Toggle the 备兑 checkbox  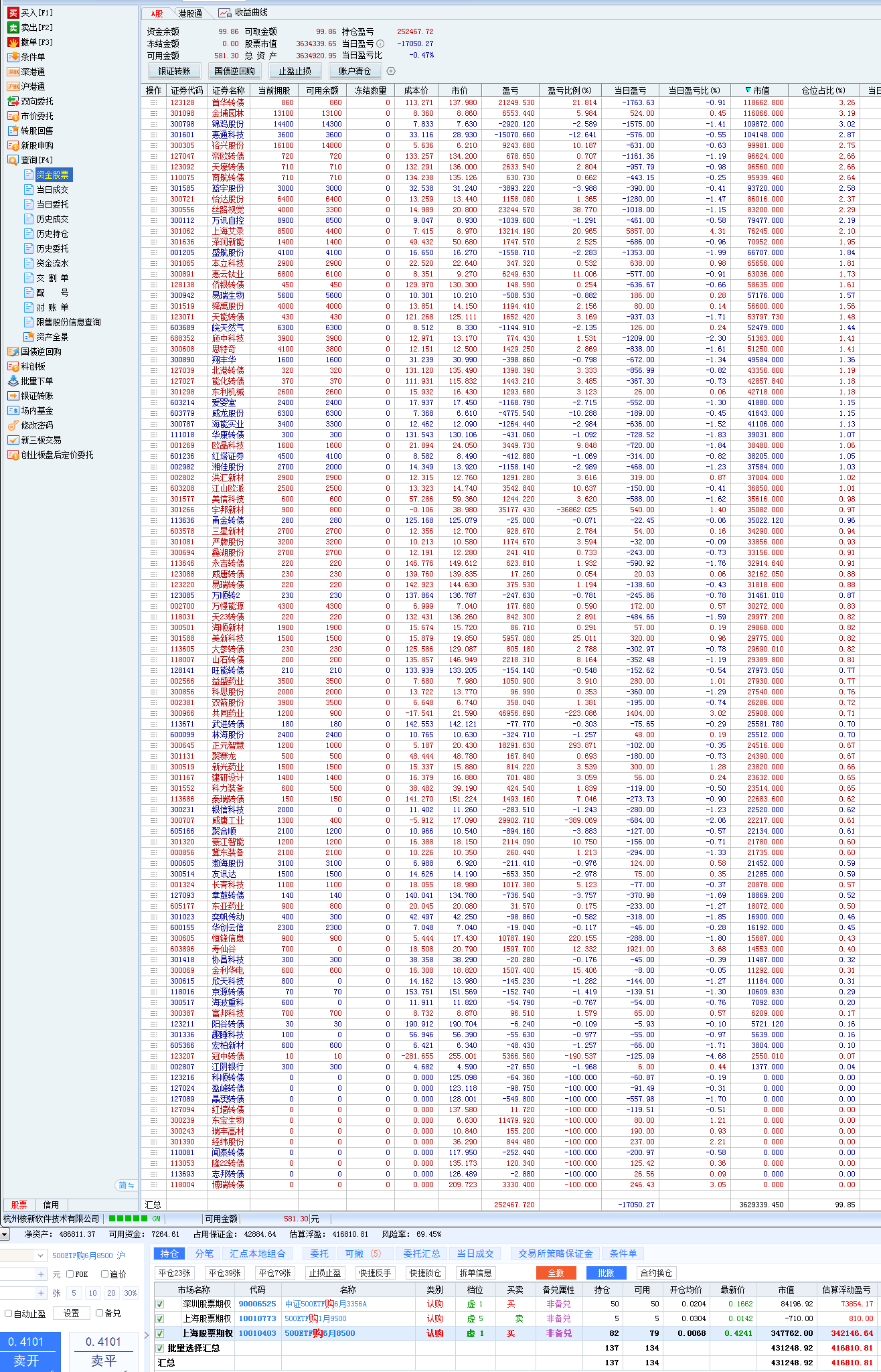99,1313
